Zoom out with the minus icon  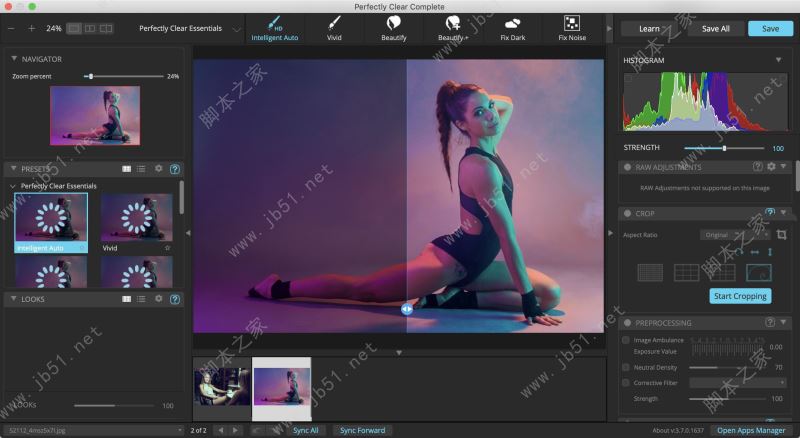point(12,29)
